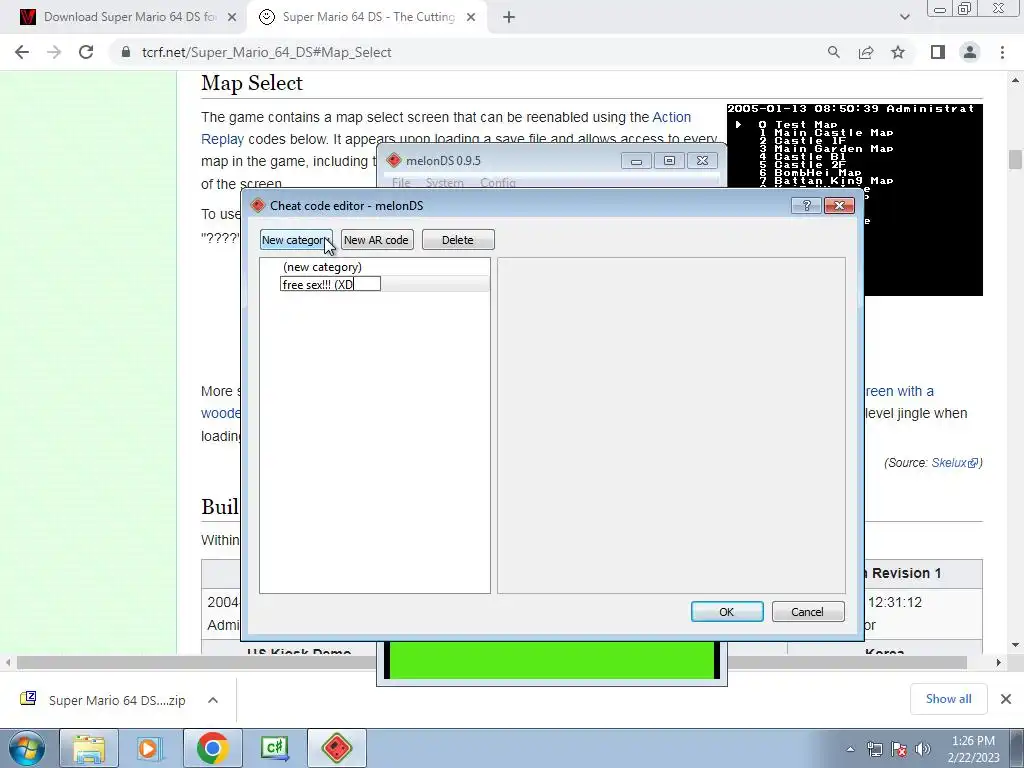Image resolution: width=1024 pixels, height=768 pixels.
Task: Open the Chrome profile icon
Action: tap(970, 52)
